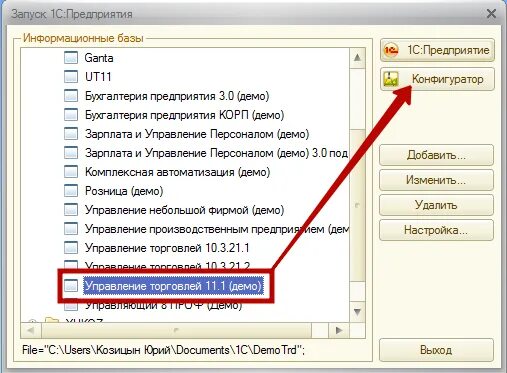Image resolution: width=507 pixels, height=373 pixels.
Task: Open Настройка... dialog
Action: [x=436, y=230]
